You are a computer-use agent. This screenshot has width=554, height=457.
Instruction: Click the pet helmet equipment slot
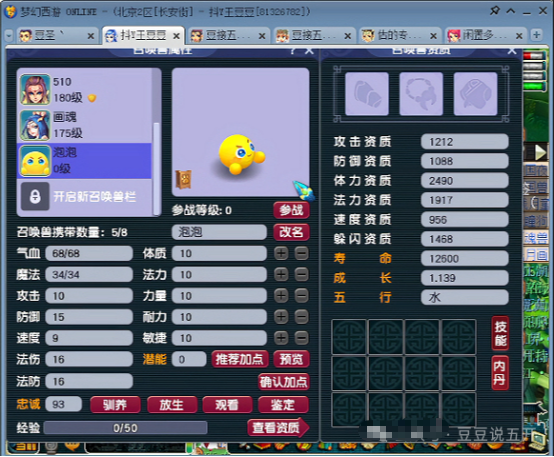(475, 94)
